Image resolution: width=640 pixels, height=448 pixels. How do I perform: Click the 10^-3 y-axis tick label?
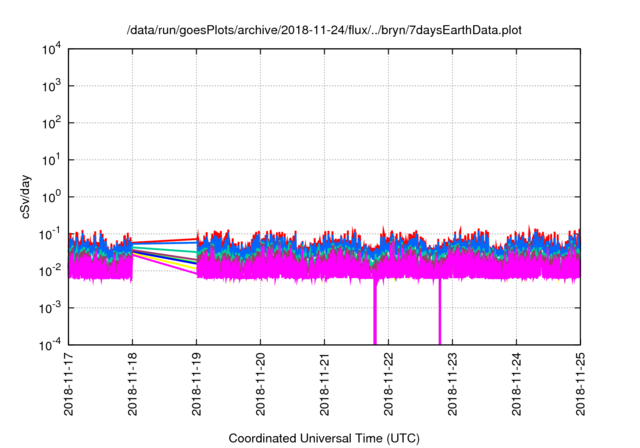tap(51, 308)
